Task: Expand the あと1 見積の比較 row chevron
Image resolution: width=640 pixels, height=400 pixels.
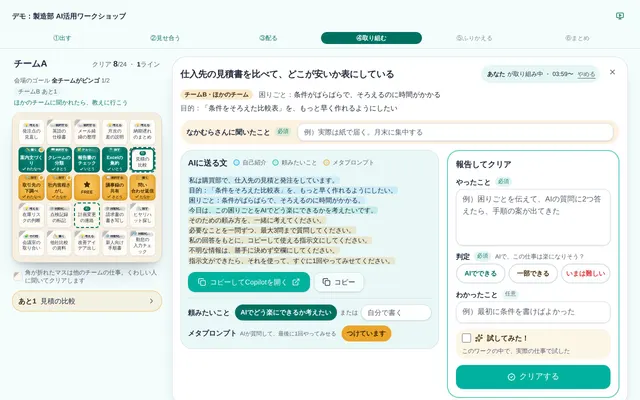Action: tap(151, 301)
